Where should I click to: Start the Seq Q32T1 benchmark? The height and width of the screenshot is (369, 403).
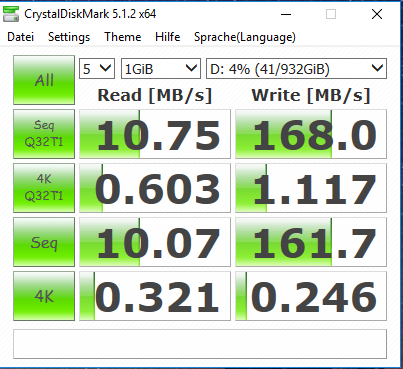coord(44,134)
